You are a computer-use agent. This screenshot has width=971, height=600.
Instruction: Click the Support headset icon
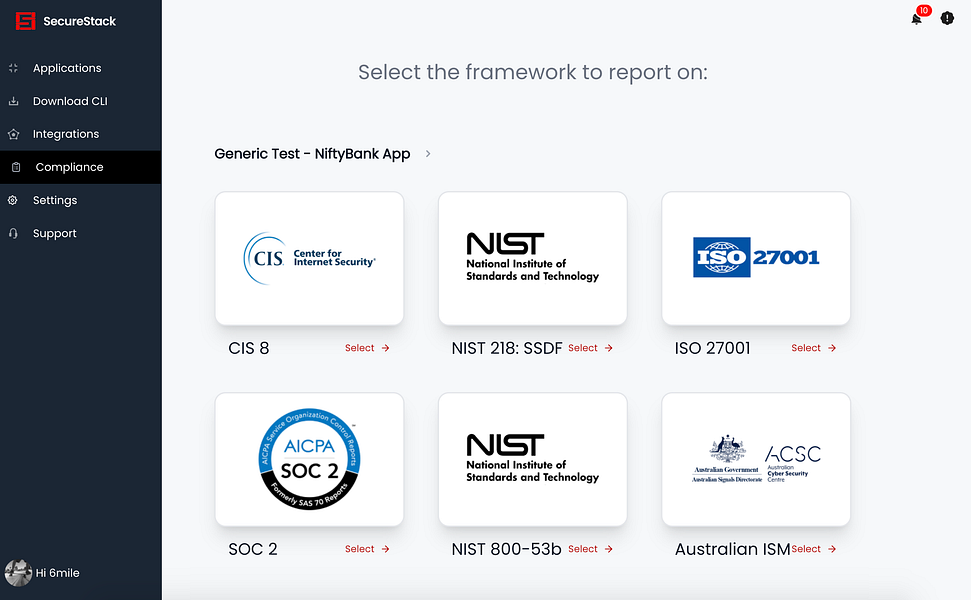[15, 233]
